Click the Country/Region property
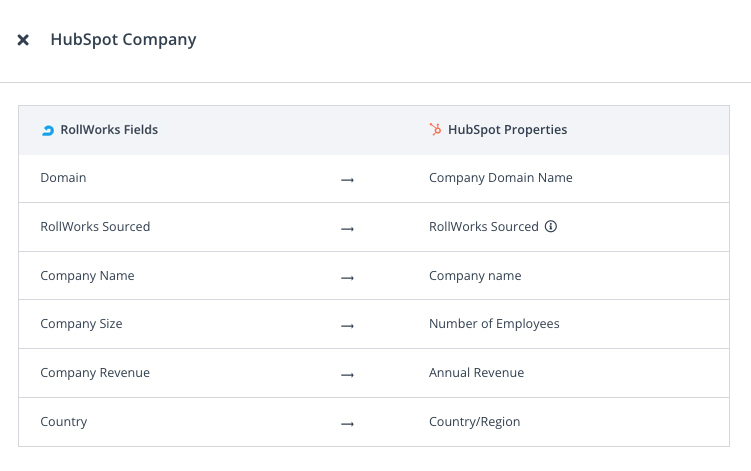Image resolution: width=751 pixels, height=471 pixels. pyautogui.click(x=474, y=422)
